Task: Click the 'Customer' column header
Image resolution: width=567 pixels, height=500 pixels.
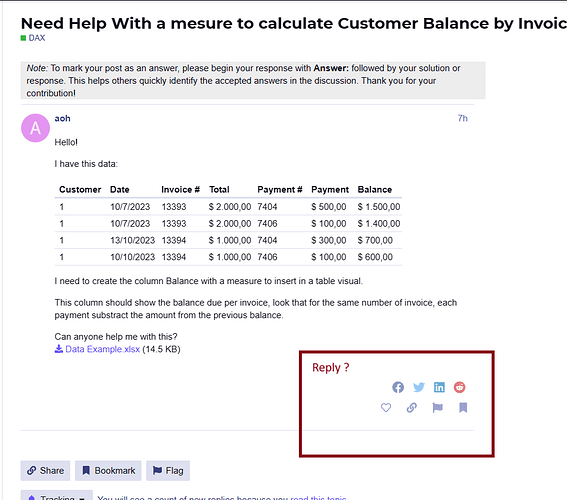Action: [80, 189]
